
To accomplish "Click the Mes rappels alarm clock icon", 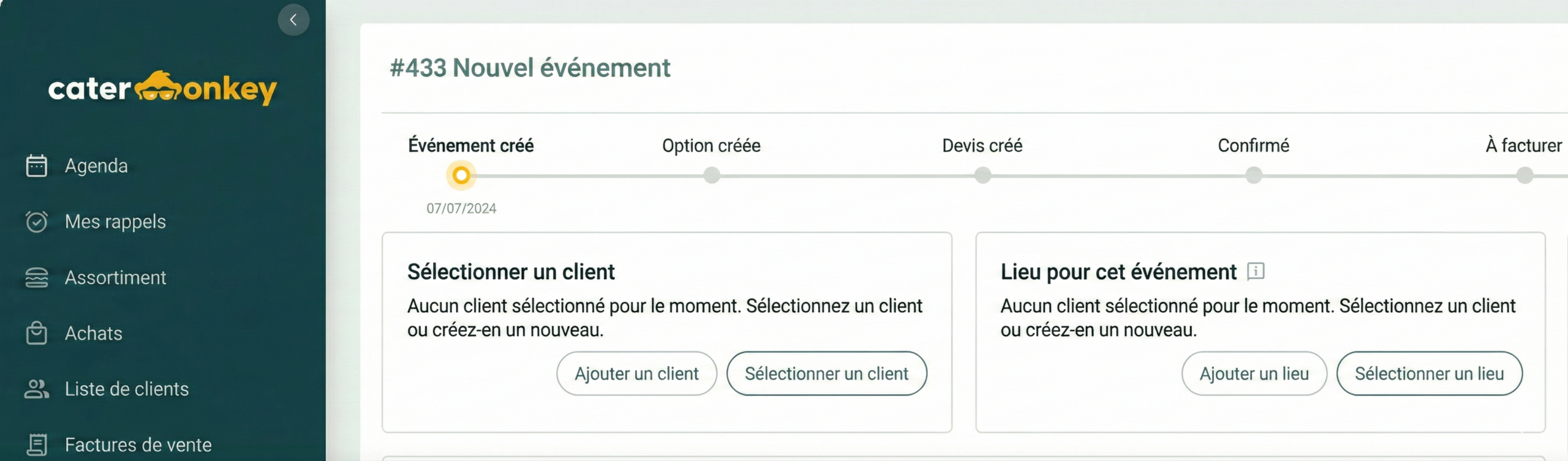I will (37, 221).
